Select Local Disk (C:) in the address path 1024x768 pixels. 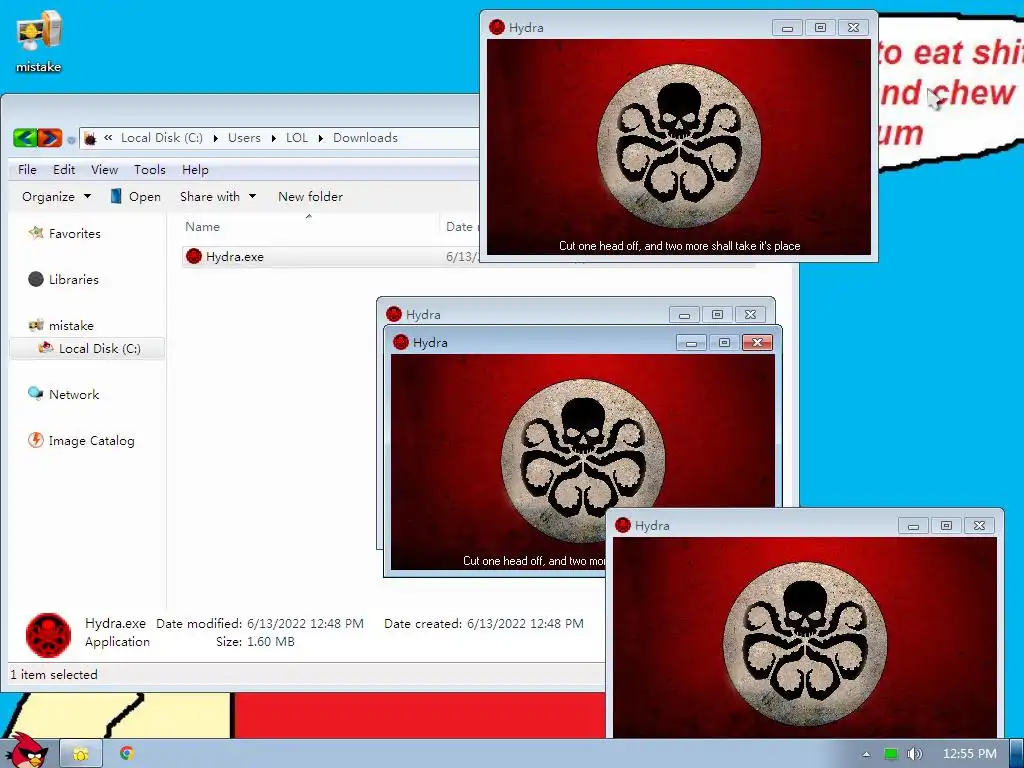[161, 138]
